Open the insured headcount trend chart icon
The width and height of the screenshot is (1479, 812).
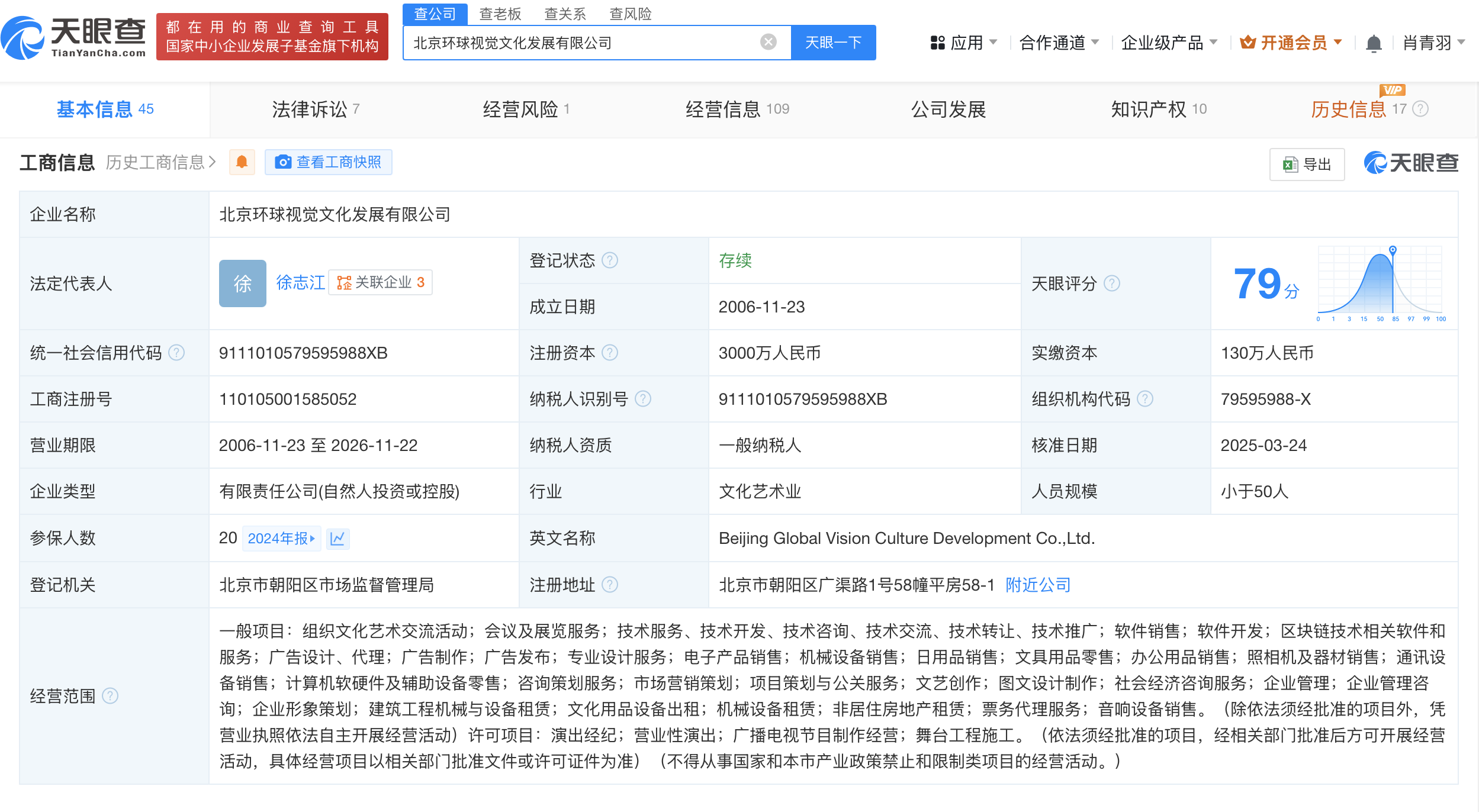[337, 539]
